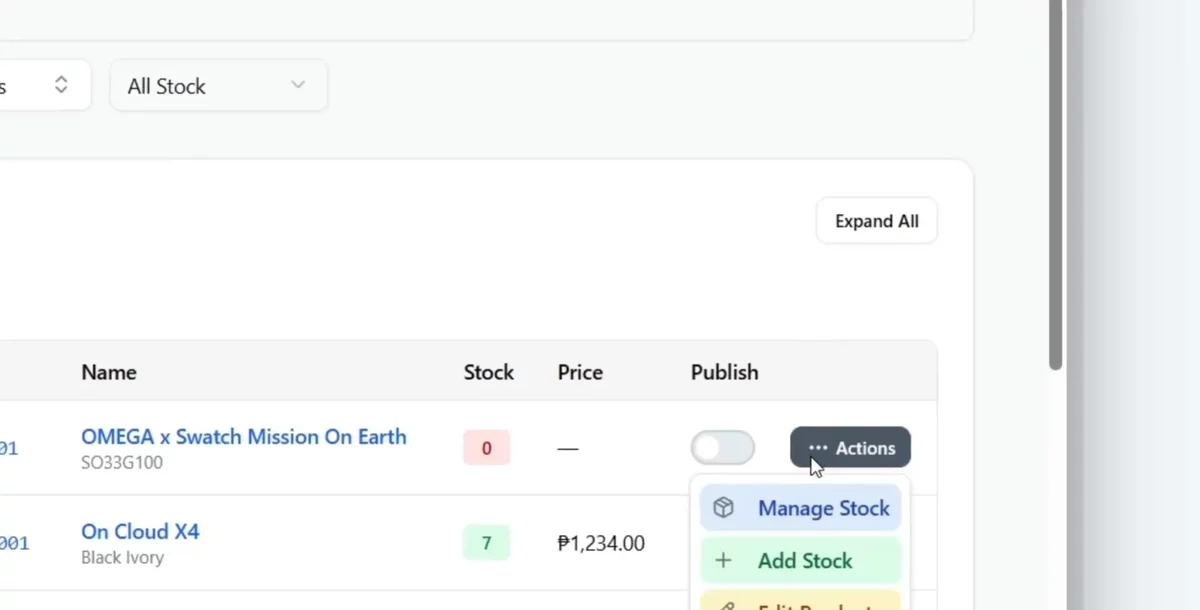This screenshot has height=610, width=1200.
Task: Open the OMEGA x Swatch Mission On Earth link
Action: (244, 437)
